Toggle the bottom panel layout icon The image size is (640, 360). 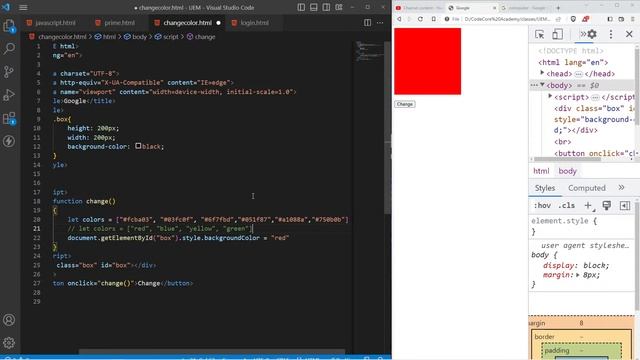point(313,7)
